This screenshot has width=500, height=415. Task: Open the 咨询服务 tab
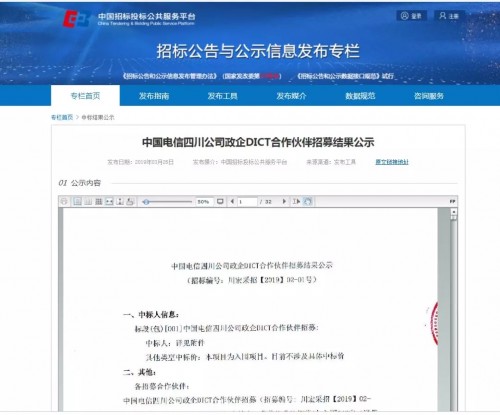pyautogui.click(x=429, y=96)
